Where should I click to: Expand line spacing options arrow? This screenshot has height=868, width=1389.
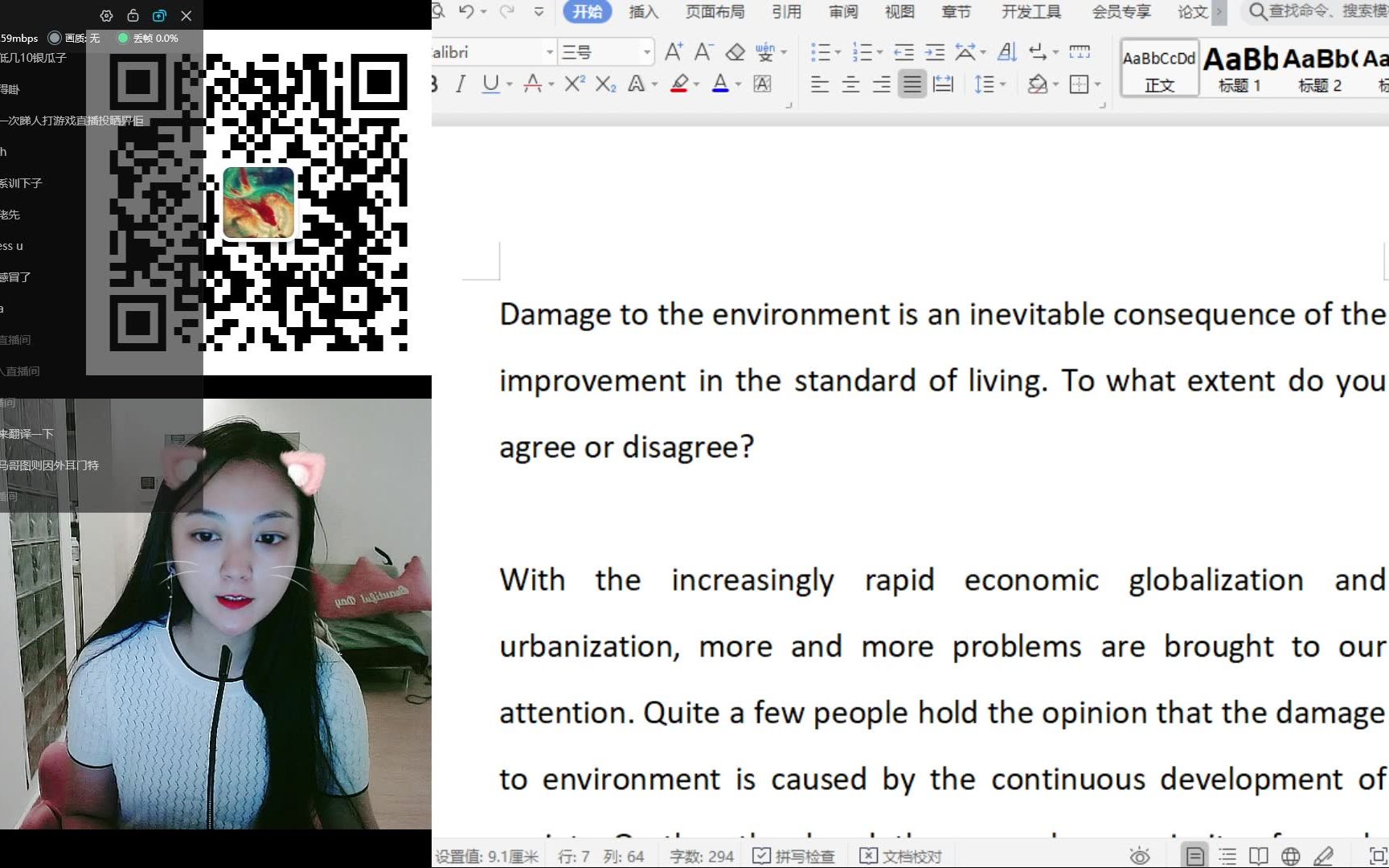(1003, 84)
